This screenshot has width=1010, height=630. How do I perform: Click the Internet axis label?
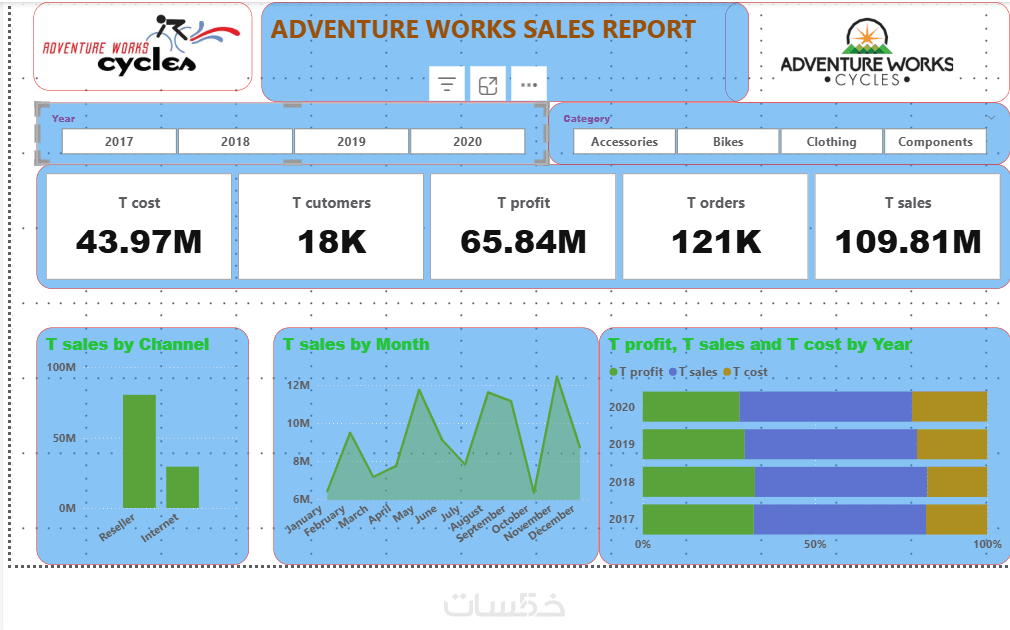click(159, 528)
